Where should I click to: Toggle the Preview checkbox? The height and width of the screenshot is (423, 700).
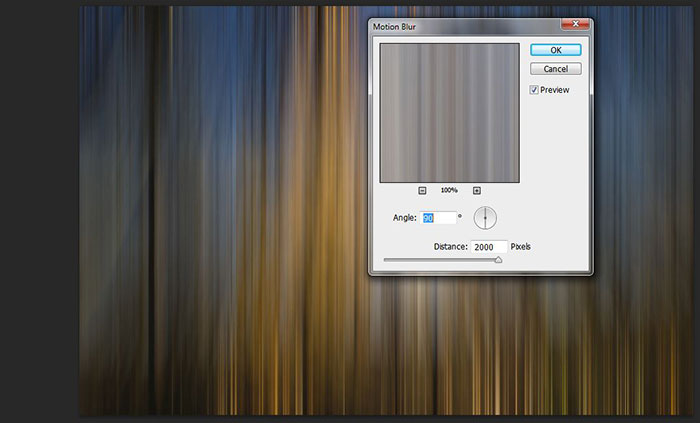coord(534,90)
